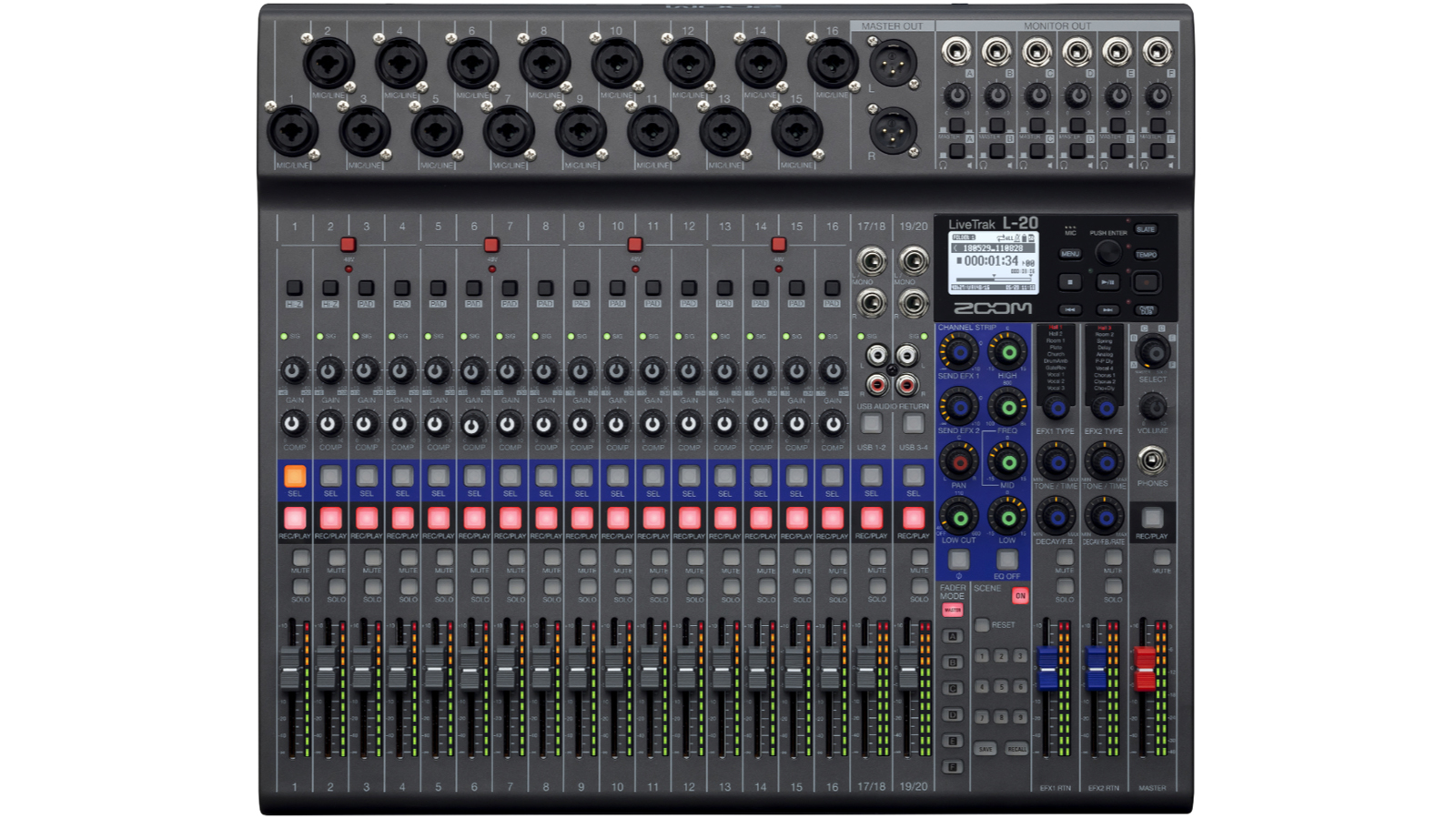Tap the SLATE button

pos(1147,229)
